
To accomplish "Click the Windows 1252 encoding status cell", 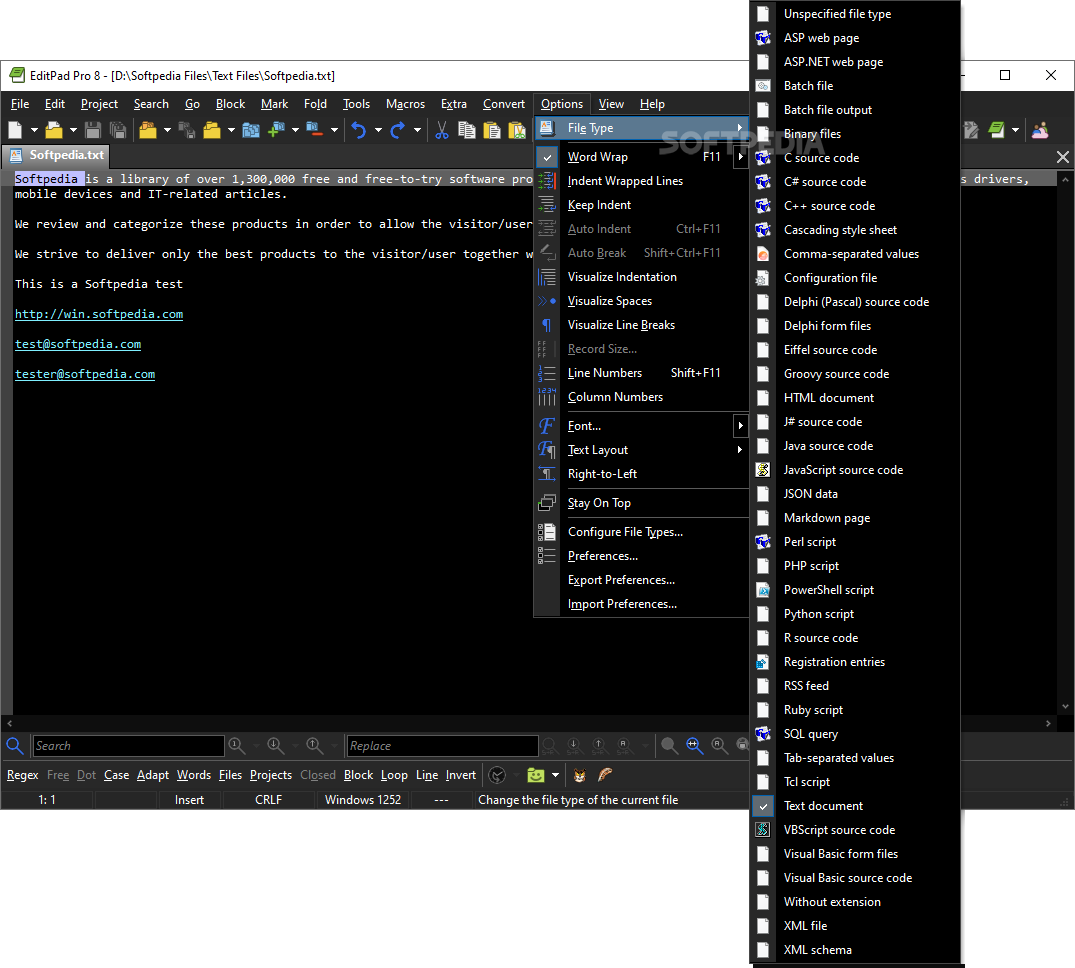I will [x=363, y=800].
